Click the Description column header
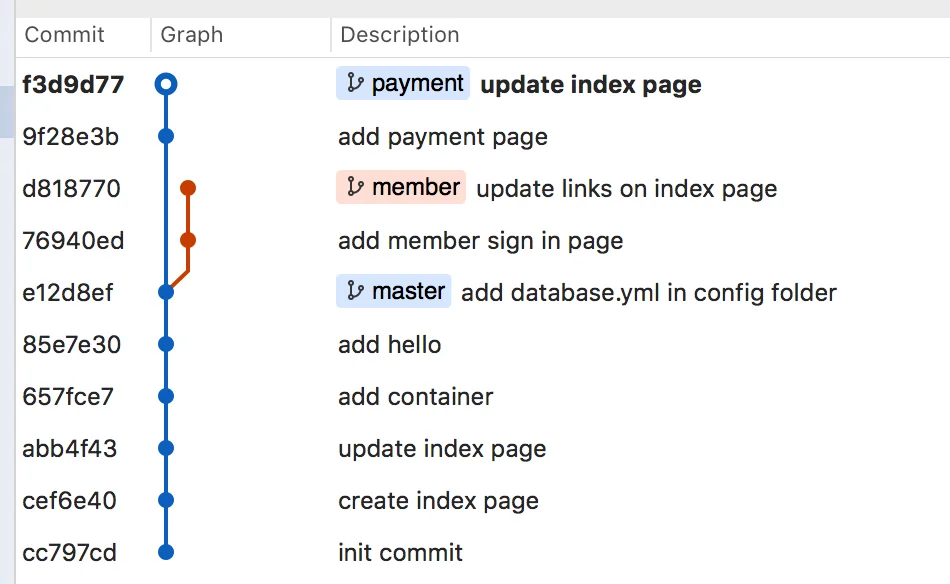Viewport: 950px width, 584px height. [x=400, y=34]
